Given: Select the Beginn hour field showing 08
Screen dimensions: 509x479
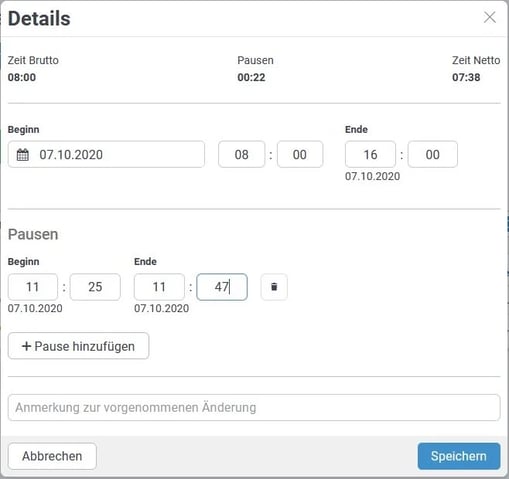Looking at the screenshot, I should pyautogui.click(x=242, y=154).
